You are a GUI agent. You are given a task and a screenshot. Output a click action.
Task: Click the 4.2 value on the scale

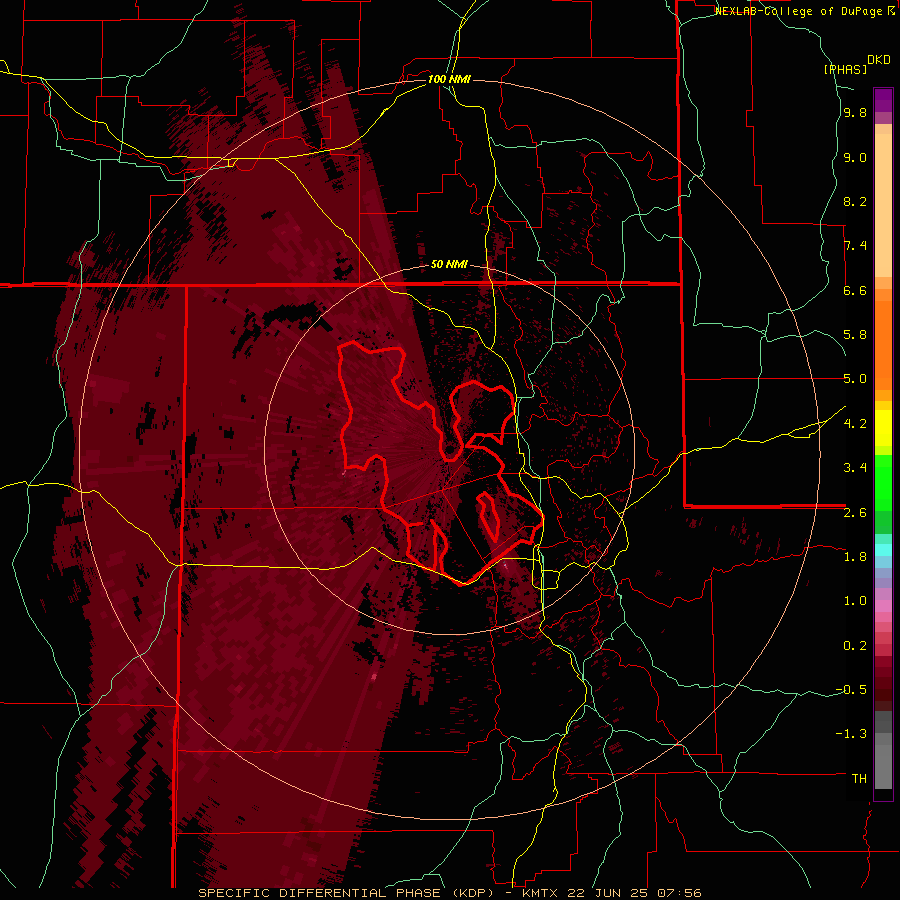point(855,424)
